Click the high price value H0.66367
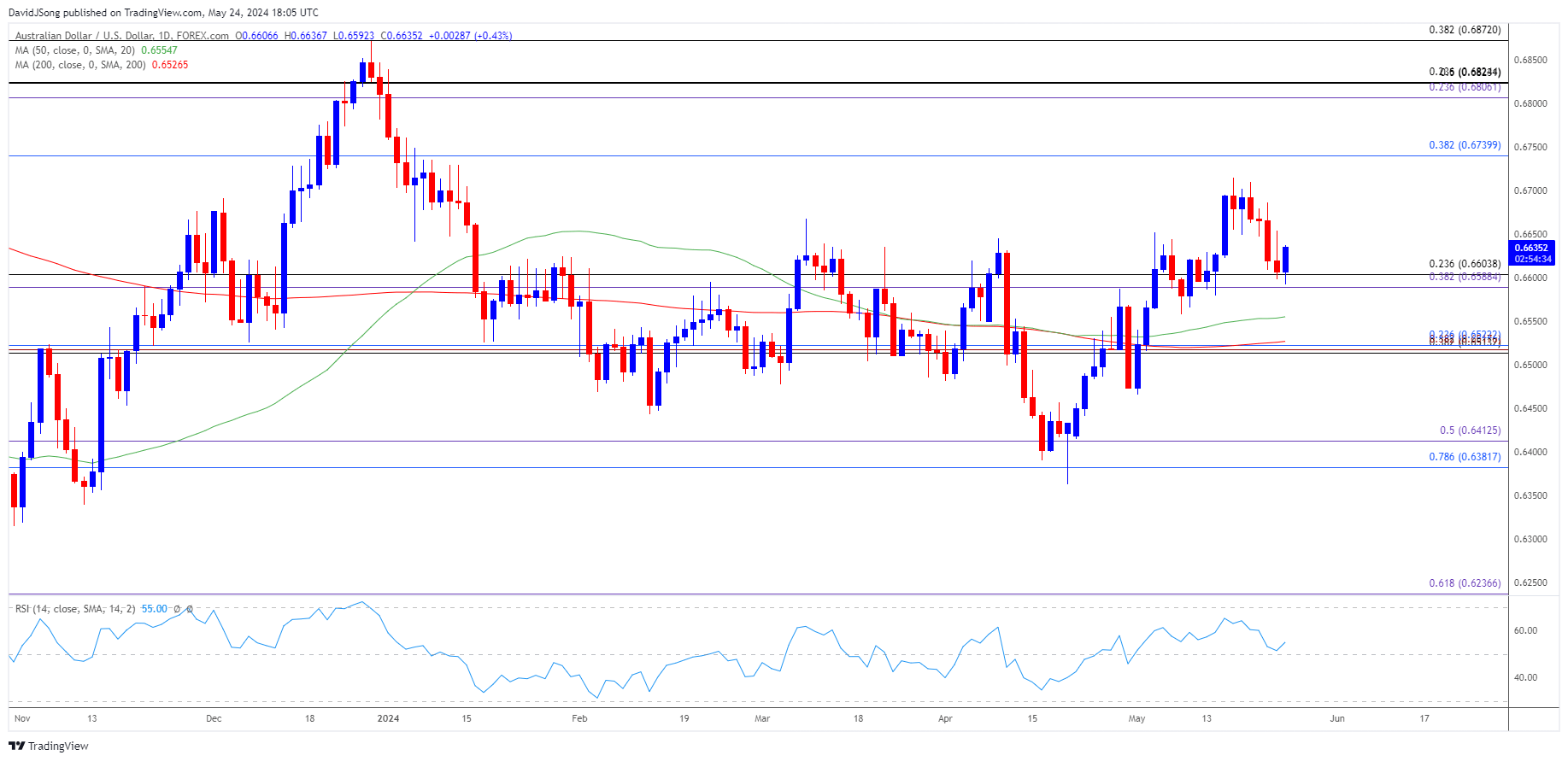Screen dimensions: 1568x761 click(x=305, y=36)
